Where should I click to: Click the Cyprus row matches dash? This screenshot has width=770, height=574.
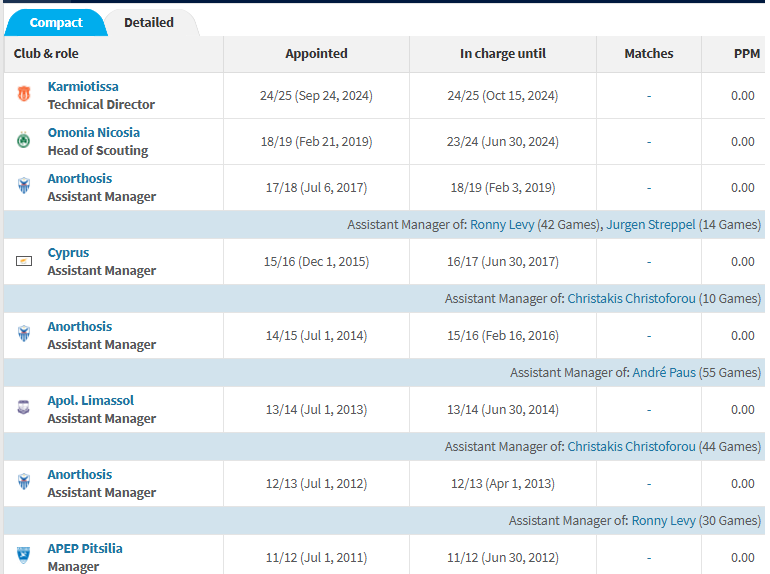tap(649, 262)
